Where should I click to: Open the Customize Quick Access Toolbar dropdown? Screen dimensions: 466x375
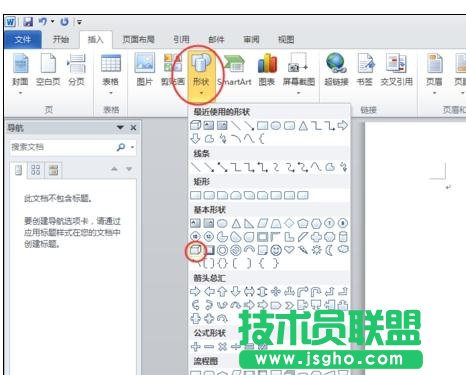click(x=79, y=22)
